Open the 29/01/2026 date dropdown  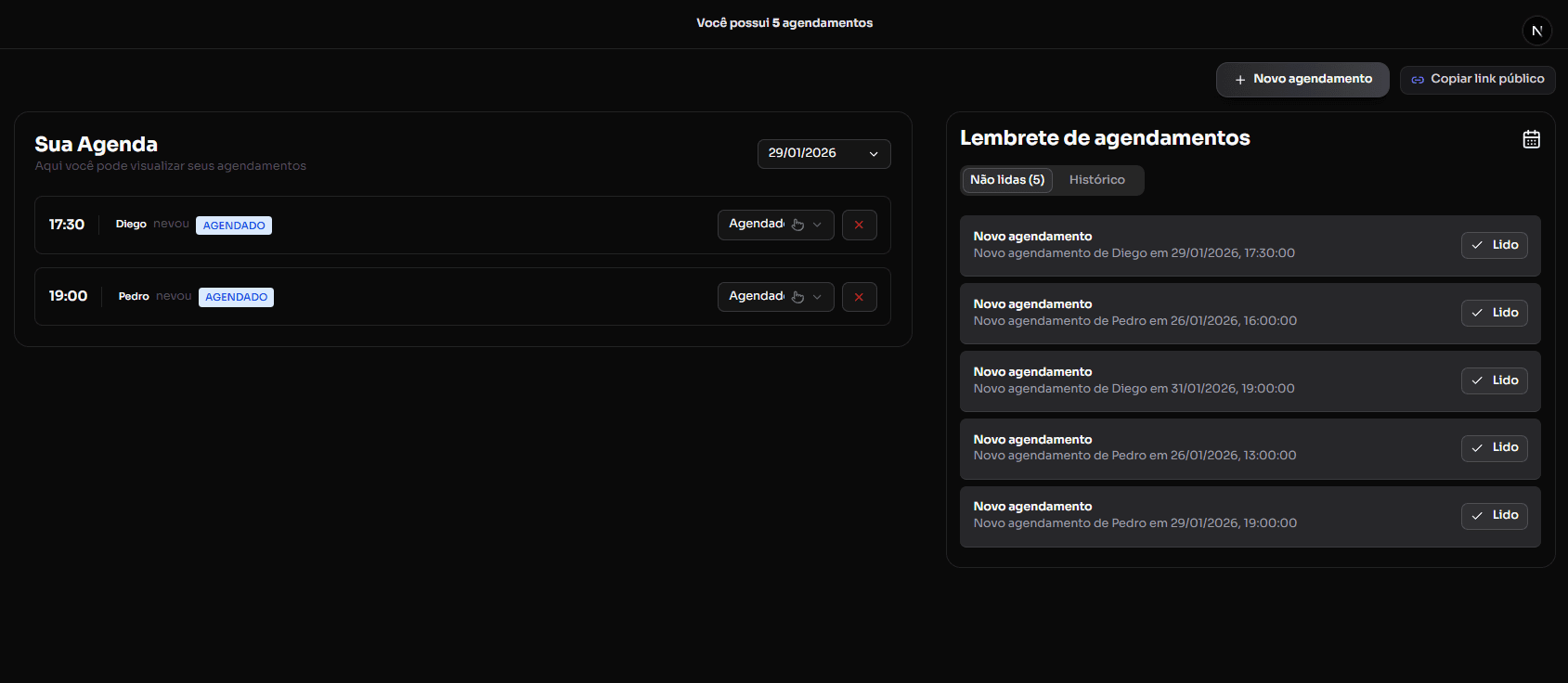pos(823,154)
